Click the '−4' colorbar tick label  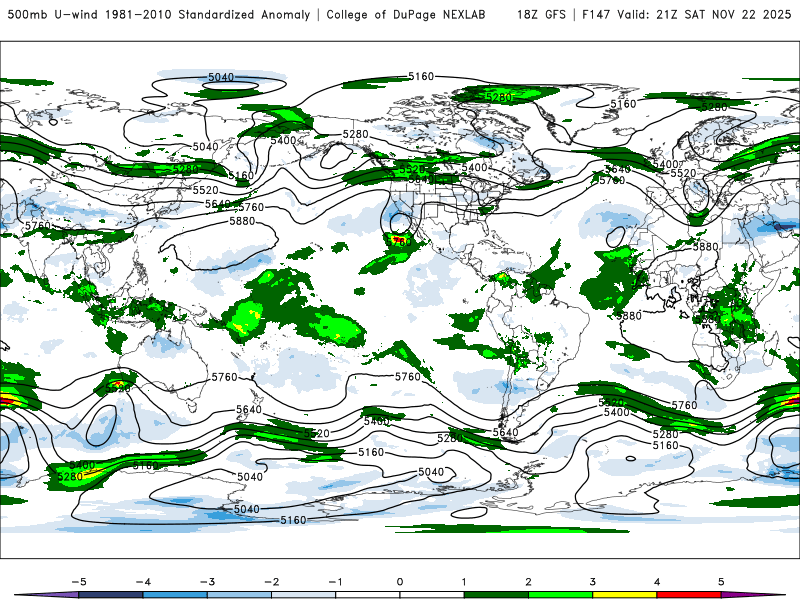click(143, 582)
